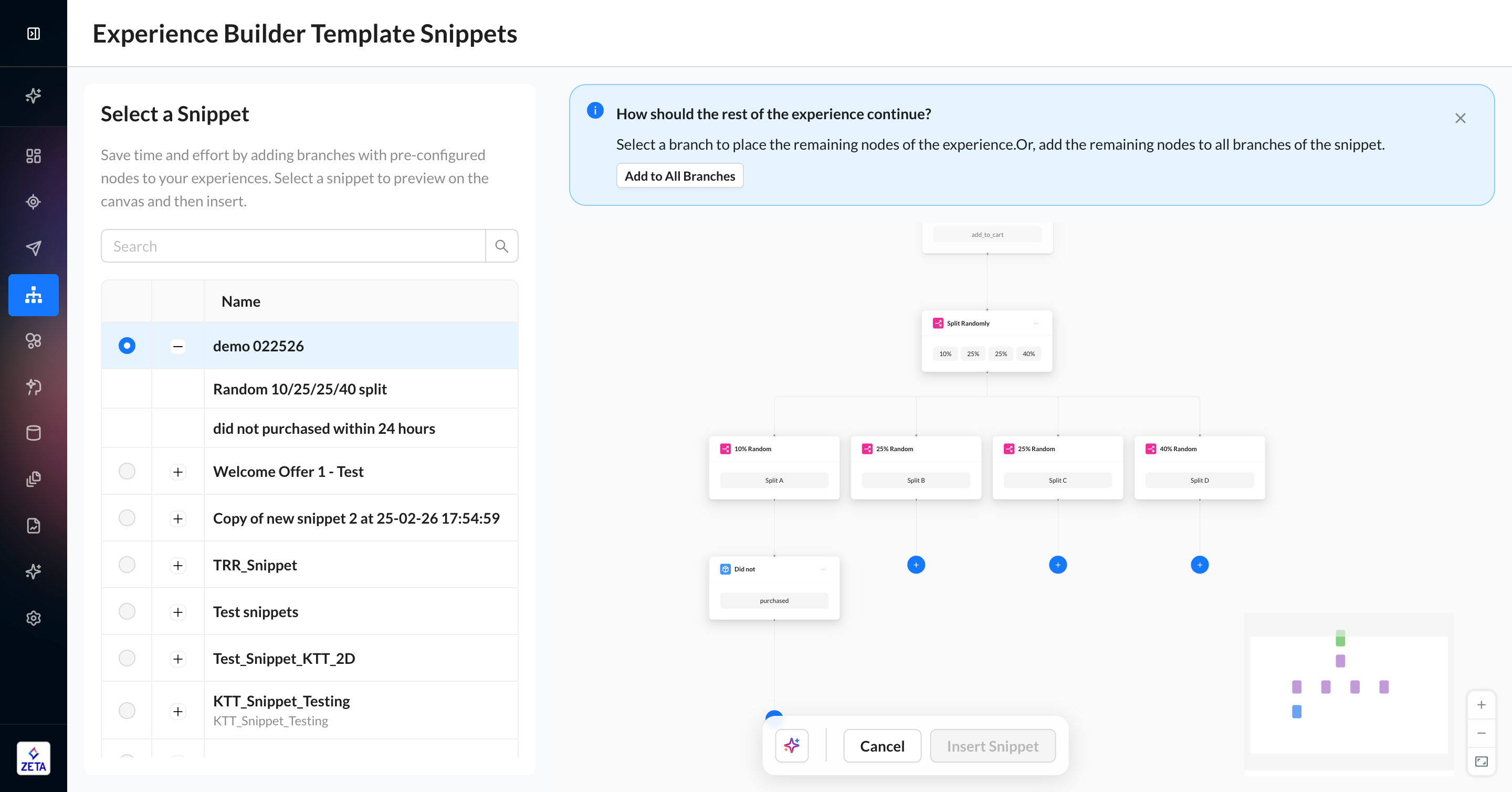
Task: Select the Test snippets radio button
Action: click(x=127, y=612)
